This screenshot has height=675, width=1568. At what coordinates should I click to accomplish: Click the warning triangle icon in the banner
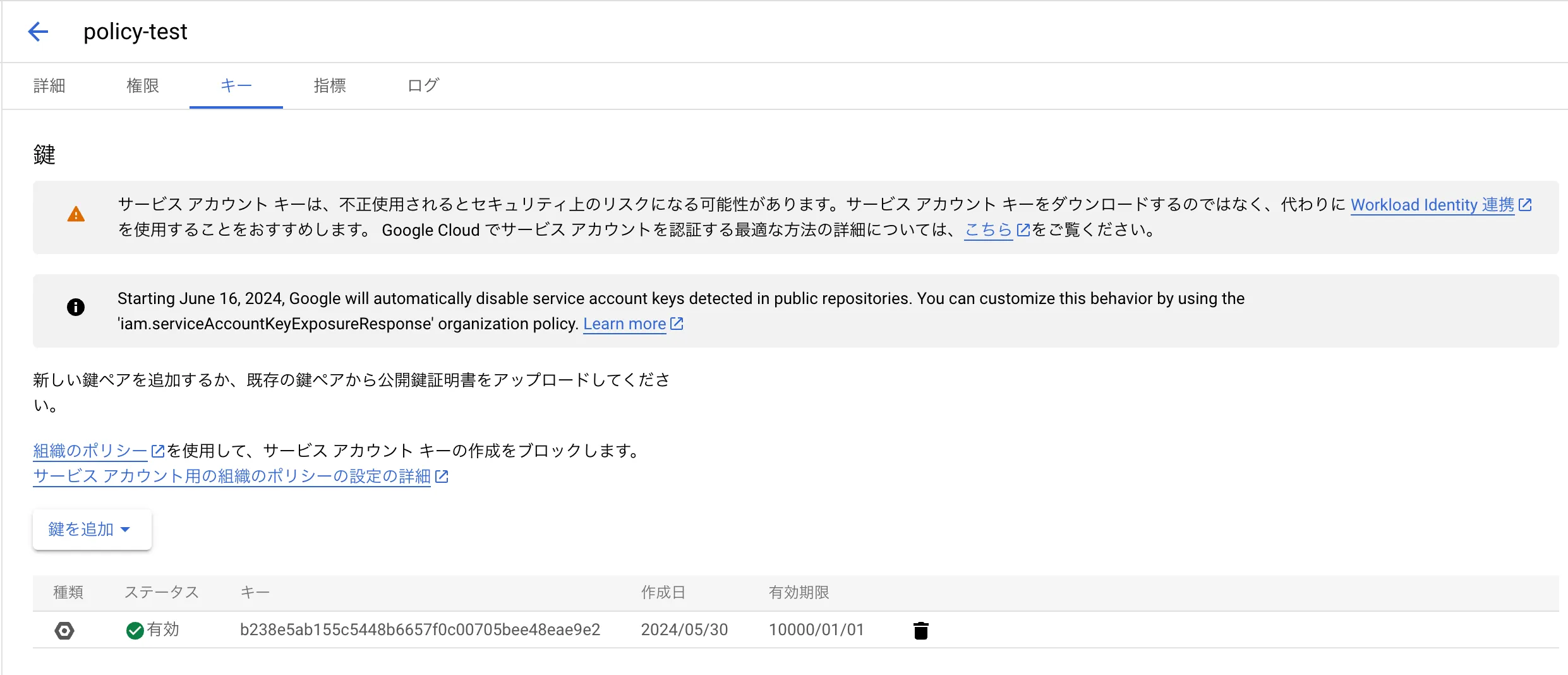(x=76, y=214)
